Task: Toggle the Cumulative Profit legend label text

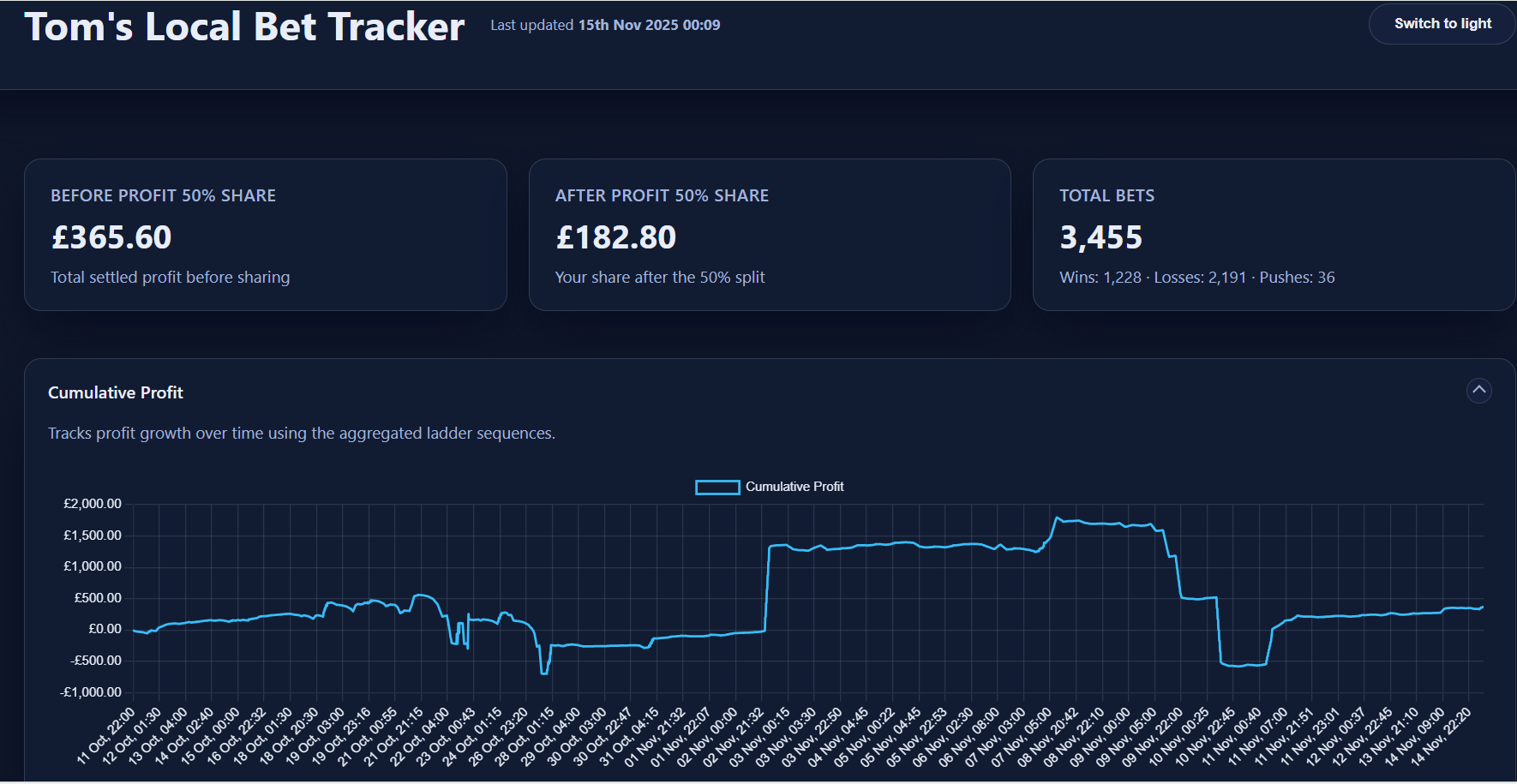Action: point(794,487)
